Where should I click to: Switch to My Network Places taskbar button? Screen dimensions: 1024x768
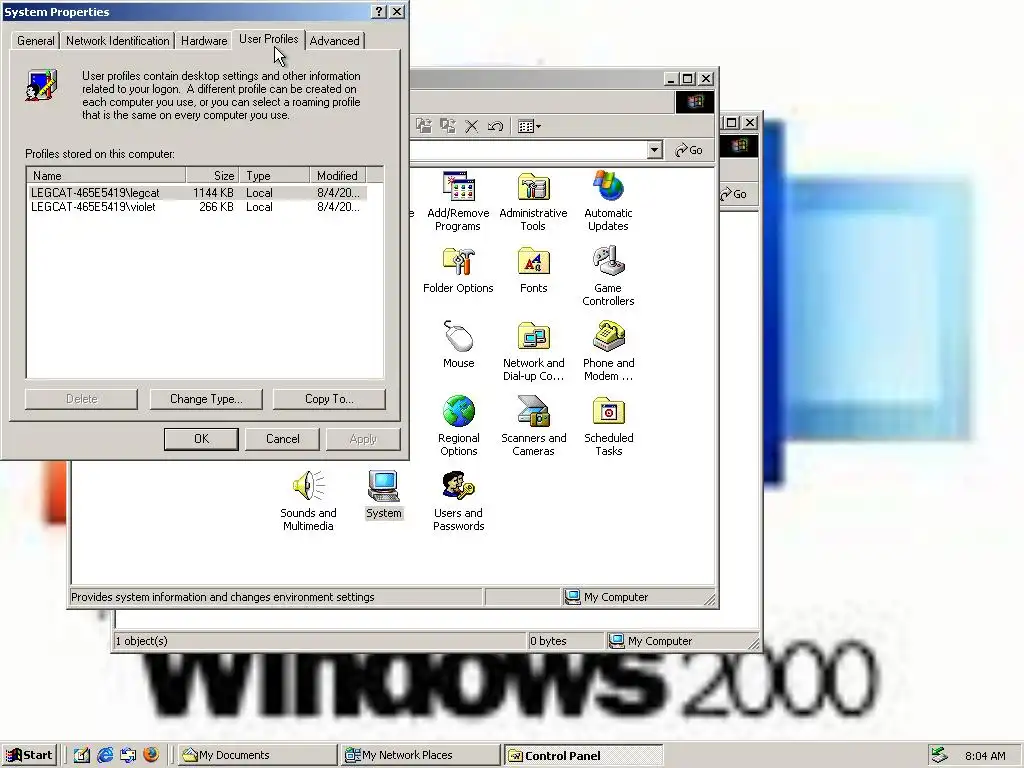click(421, 755)
